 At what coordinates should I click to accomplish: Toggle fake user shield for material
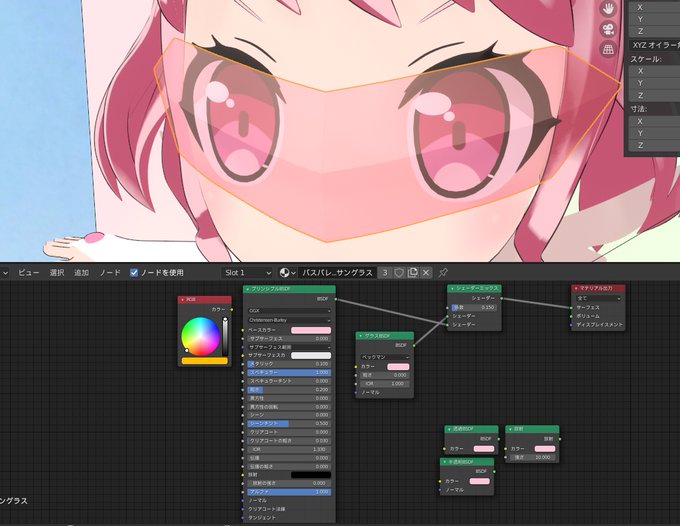pyautogui.click(x=399, y=273)
